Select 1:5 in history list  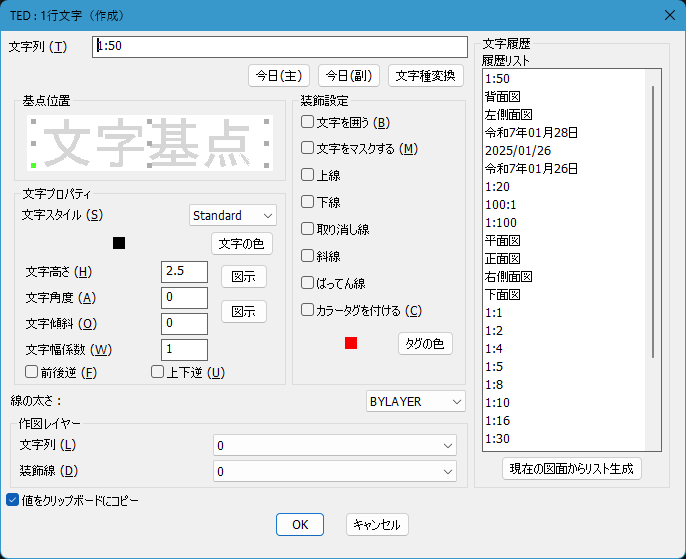click(x=564, y=367)
